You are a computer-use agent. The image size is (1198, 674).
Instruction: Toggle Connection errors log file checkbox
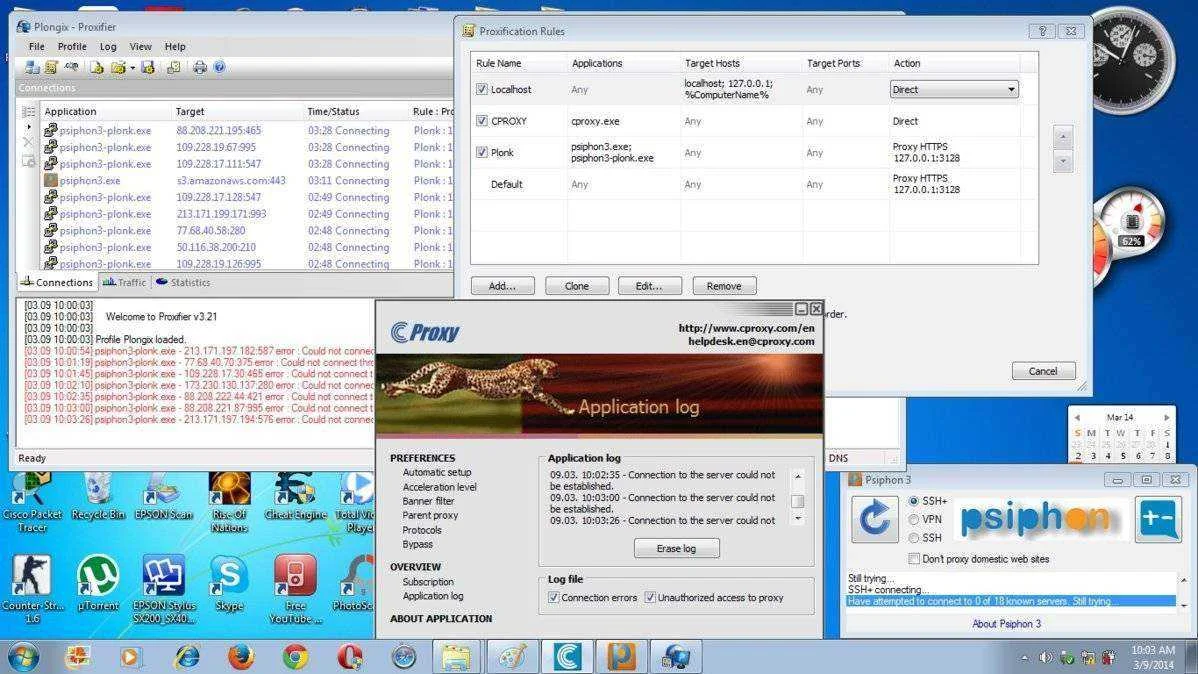pos(553,598)
